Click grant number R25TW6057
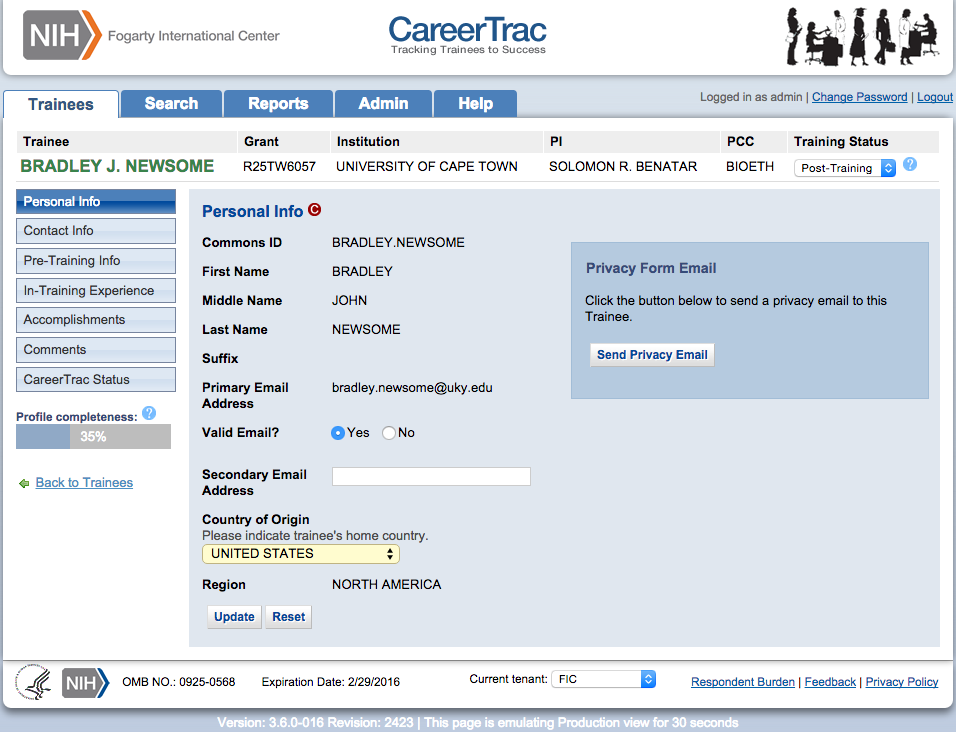956x732 pixels. (279, 166)
